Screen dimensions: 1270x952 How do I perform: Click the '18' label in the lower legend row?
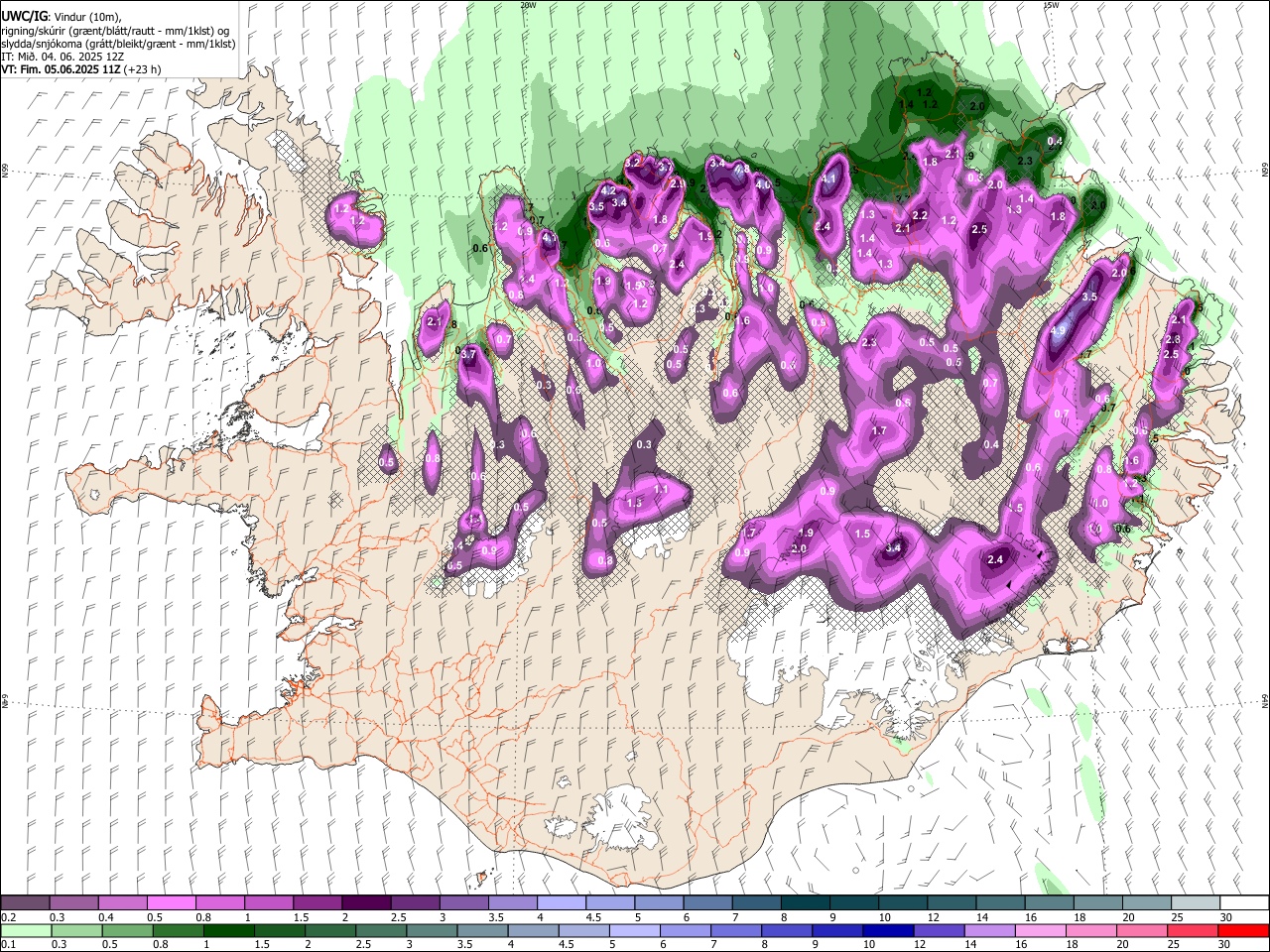click(1073, 944)
